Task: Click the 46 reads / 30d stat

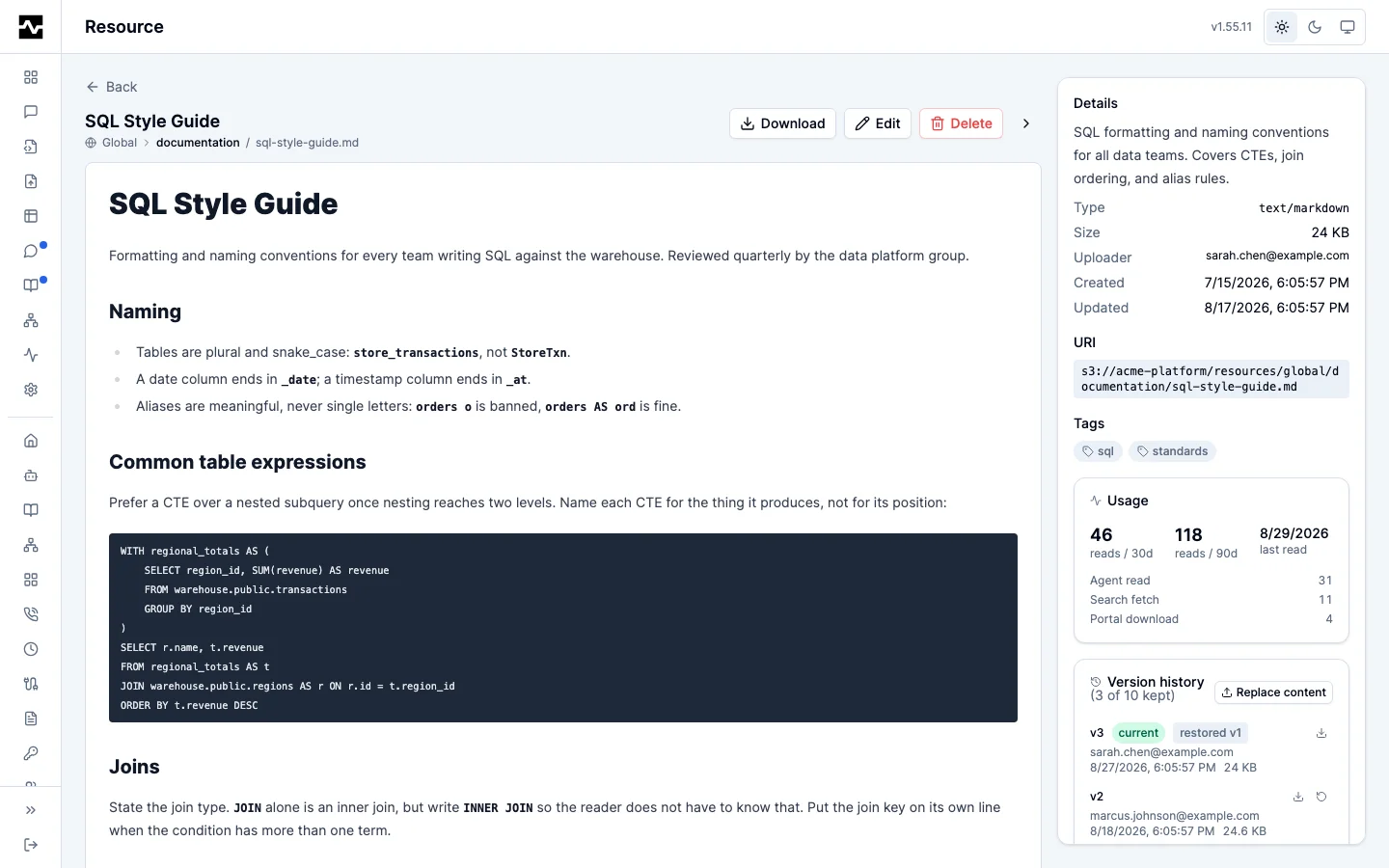Action: point(1121,543)
